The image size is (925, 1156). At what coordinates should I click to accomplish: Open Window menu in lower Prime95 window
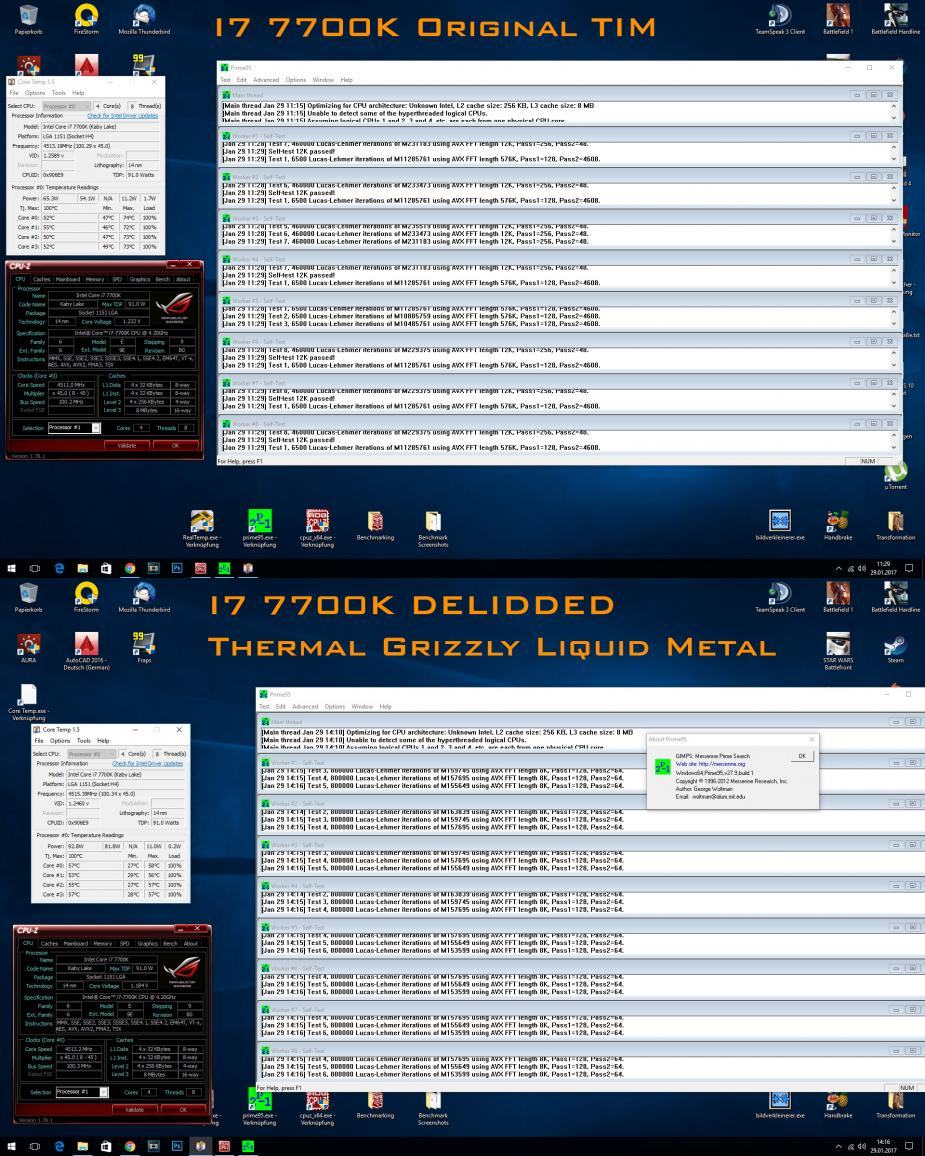pos(362,706)
